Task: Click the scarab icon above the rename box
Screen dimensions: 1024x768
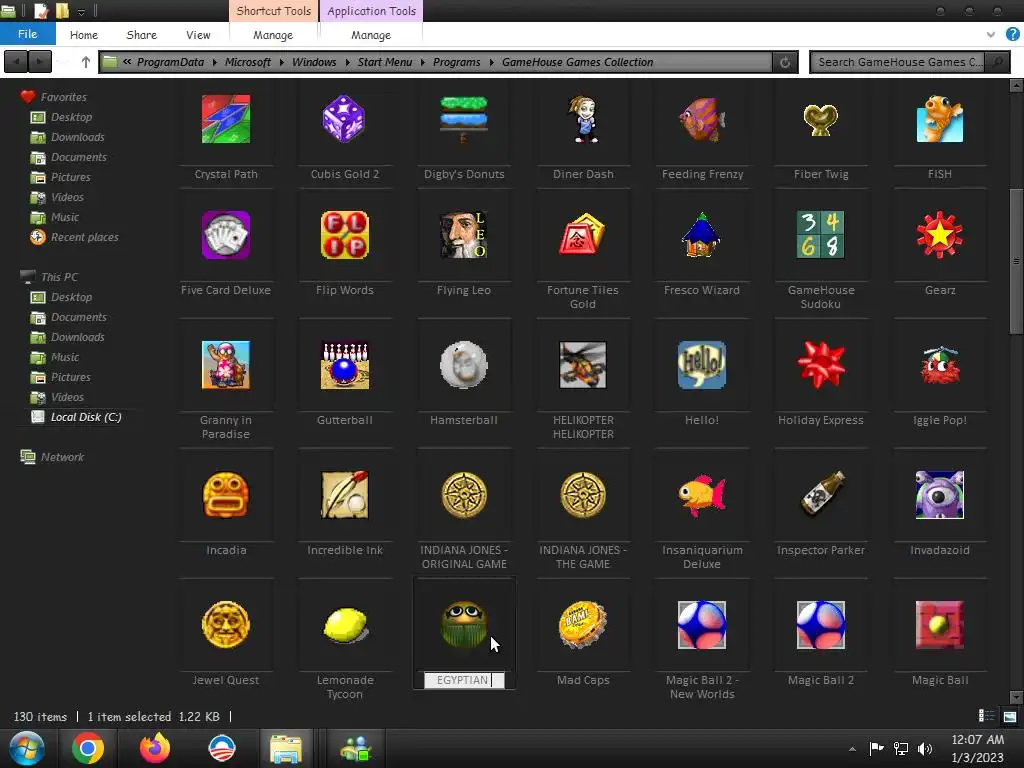Action: tap(464, 625)
